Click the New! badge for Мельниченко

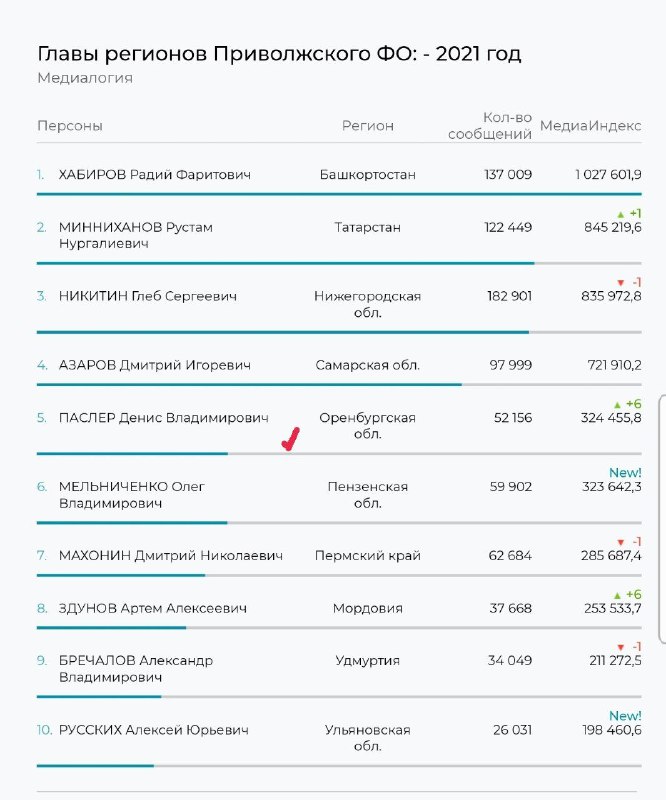[625, 472]
